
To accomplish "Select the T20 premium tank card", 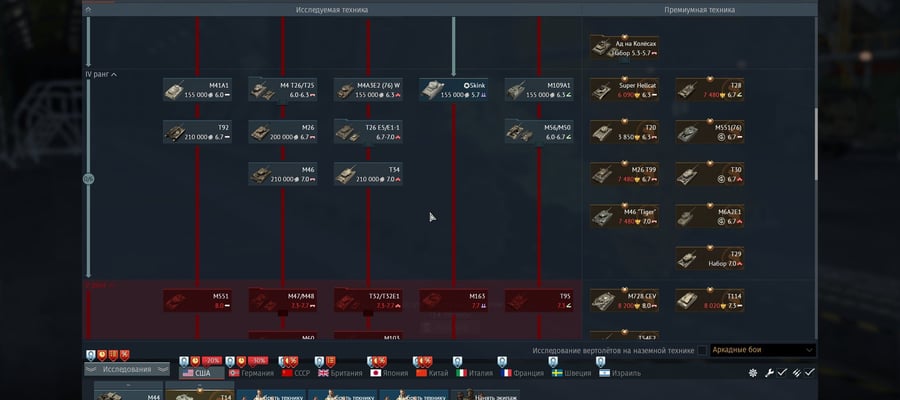I will 624,132.
